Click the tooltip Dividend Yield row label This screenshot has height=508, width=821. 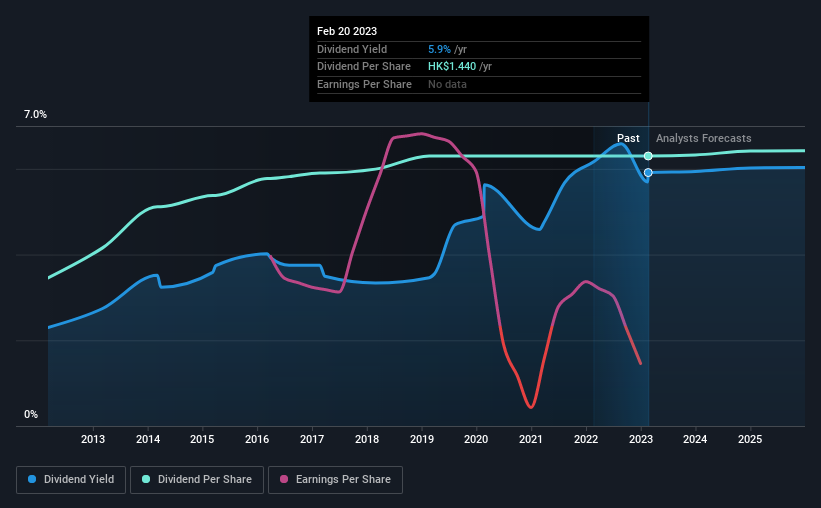pyautogui.click(x=352, y=49)
